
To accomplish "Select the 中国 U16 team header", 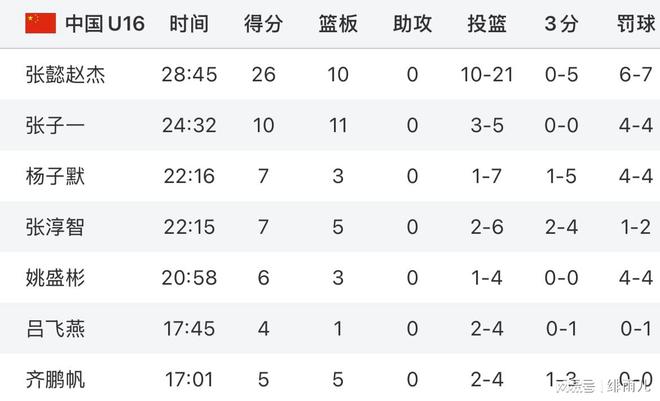I will coord(105,24).
